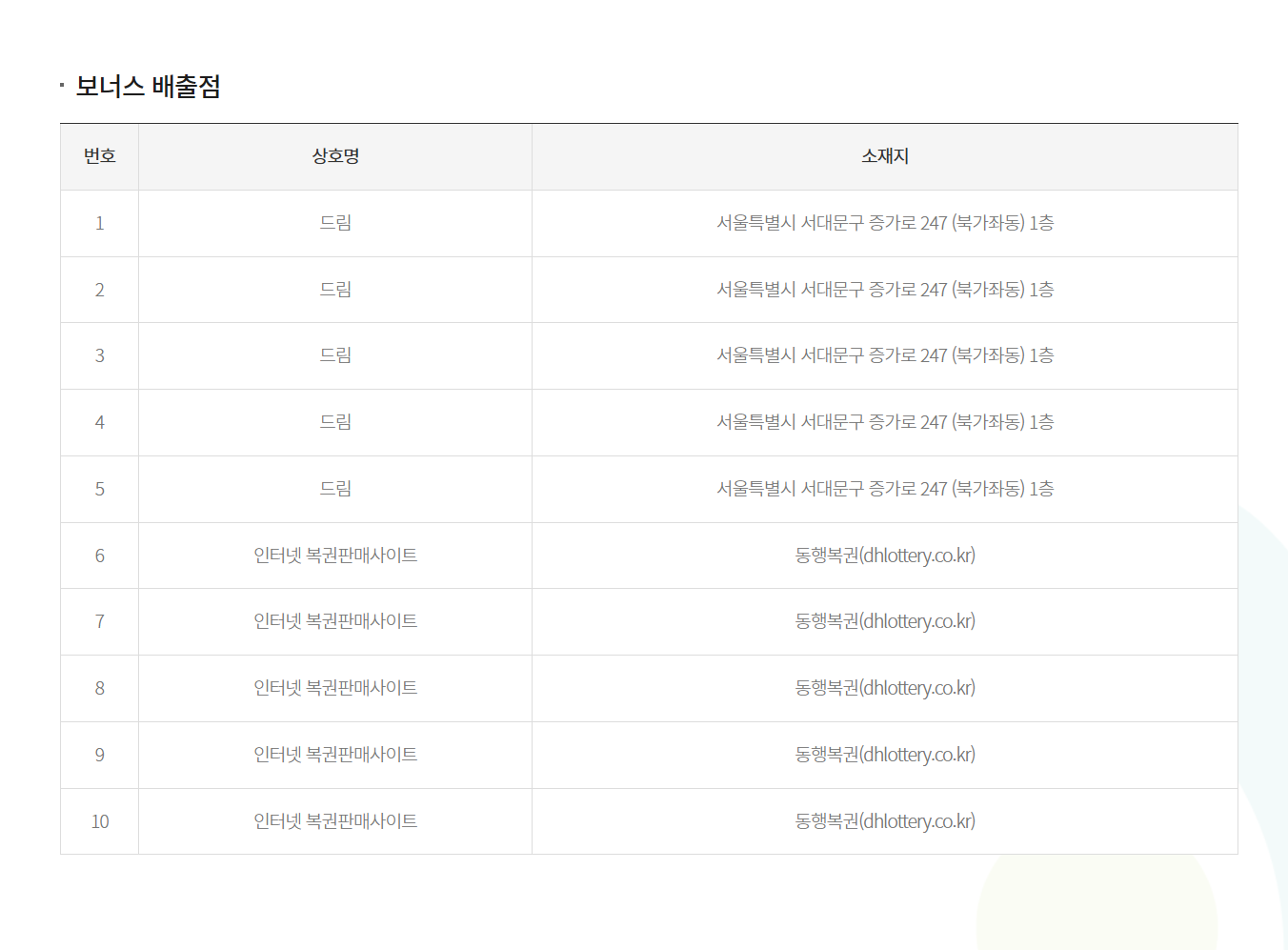
Task: Select row number 5 cell
Action: (99, 489)
